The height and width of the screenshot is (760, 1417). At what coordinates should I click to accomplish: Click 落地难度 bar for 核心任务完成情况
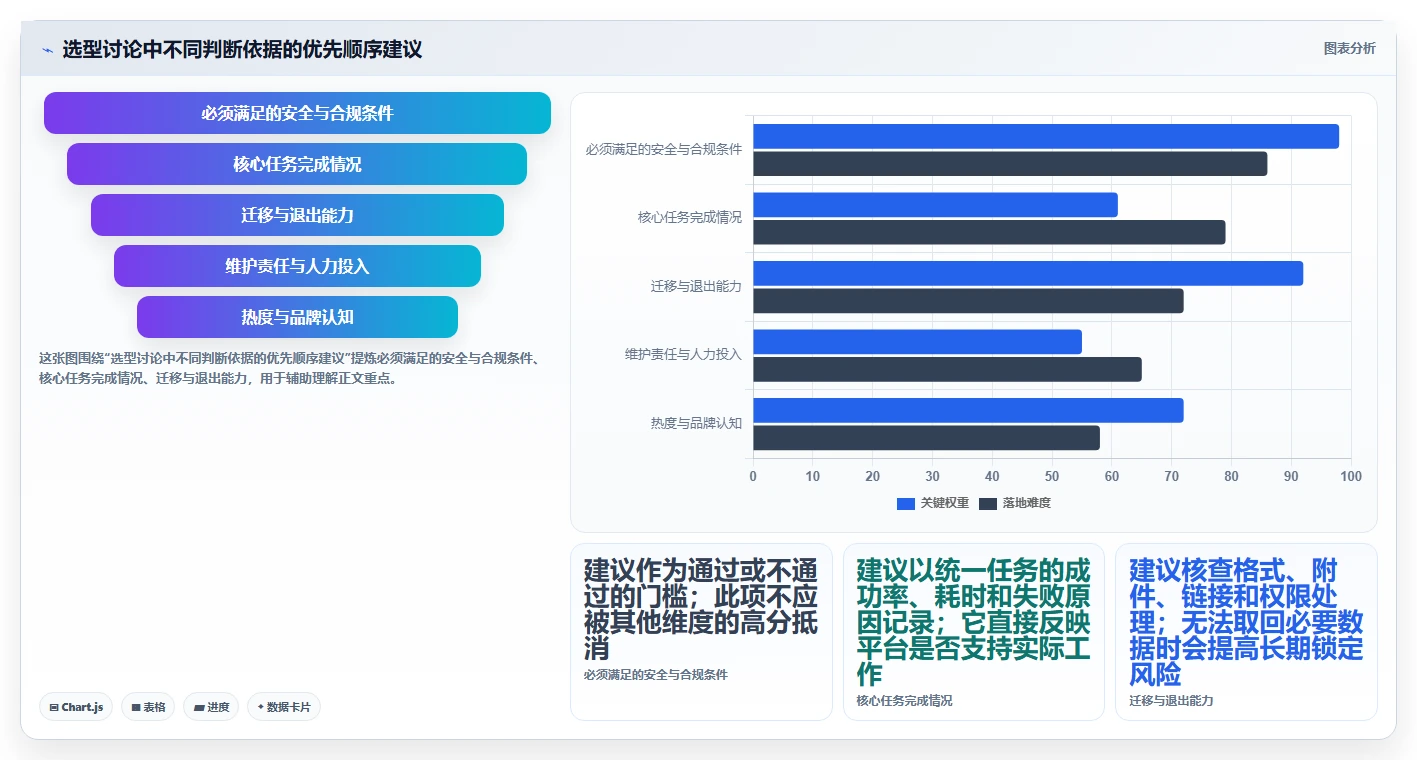[989, 232]
